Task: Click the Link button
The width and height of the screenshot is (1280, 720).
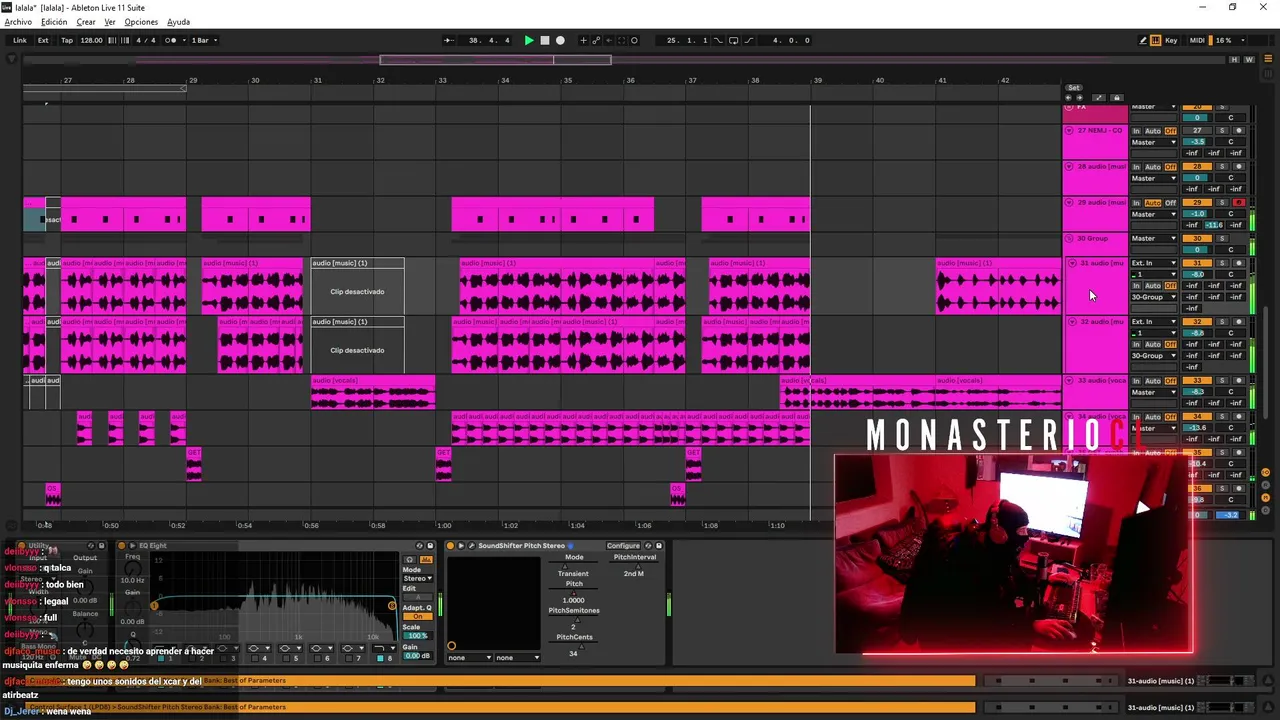Action: pos(20,40)
